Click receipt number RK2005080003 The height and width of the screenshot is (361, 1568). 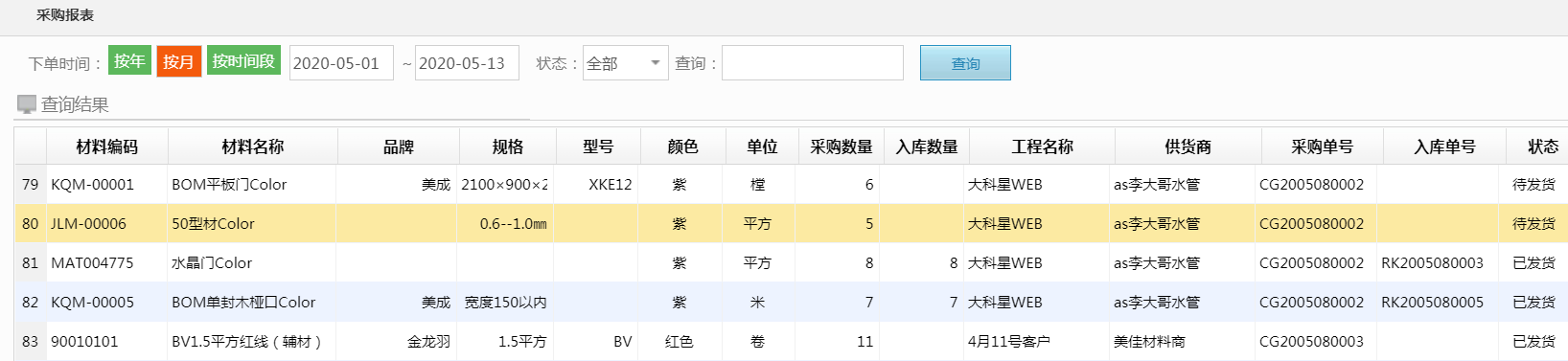coord(1432,262)
